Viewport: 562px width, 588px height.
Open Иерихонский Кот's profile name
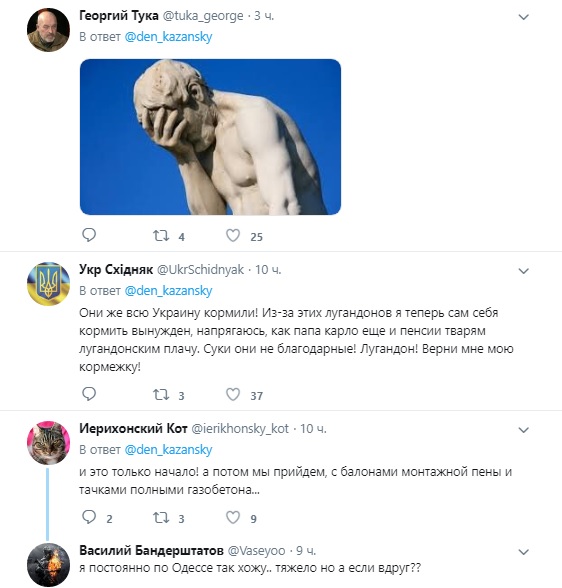click(133, 428)
